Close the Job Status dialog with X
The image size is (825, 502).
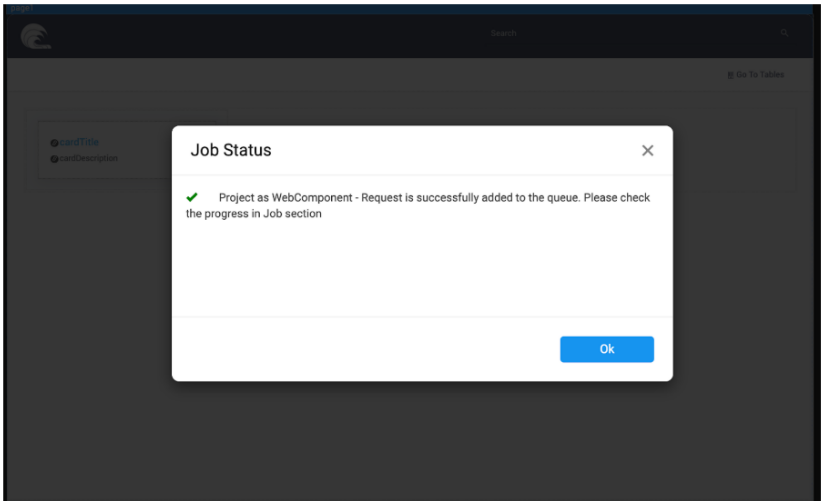(647, 150)
